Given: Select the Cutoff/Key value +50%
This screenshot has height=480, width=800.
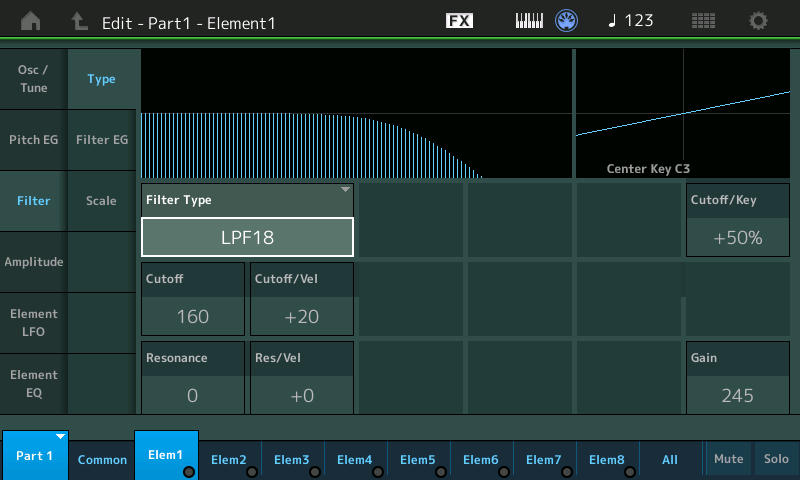Looking at the screenshot, I should tap(737, 237).
